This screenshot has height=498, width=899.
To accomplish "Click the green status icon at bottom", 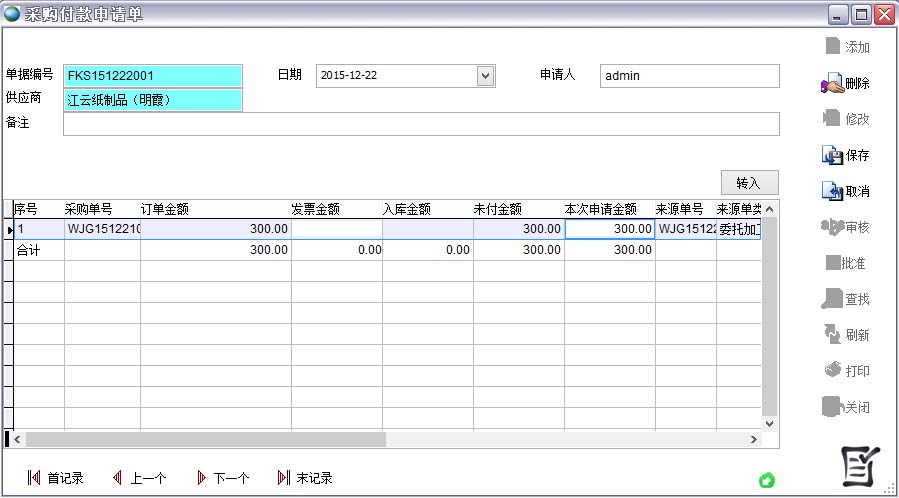I will (767, 480).
